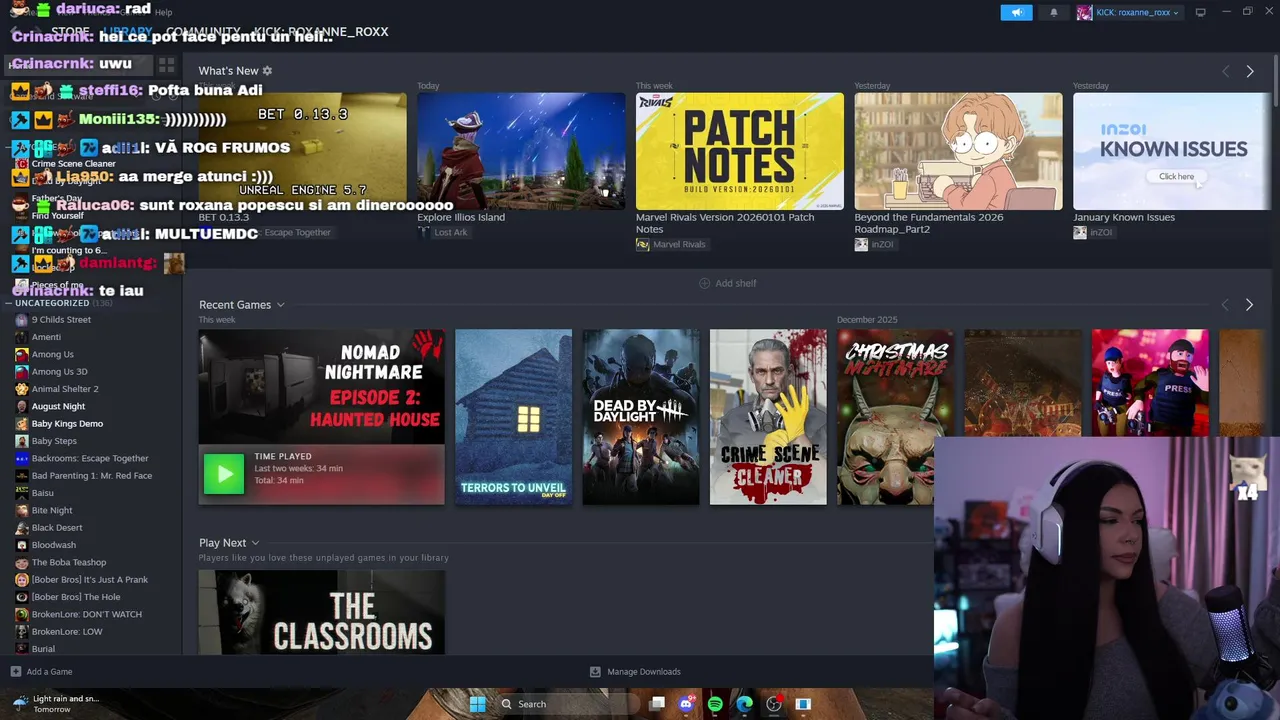1280x720 pixels.
Task: Click Marvel Rivals publisher label under news
Action: coord(679,244)
